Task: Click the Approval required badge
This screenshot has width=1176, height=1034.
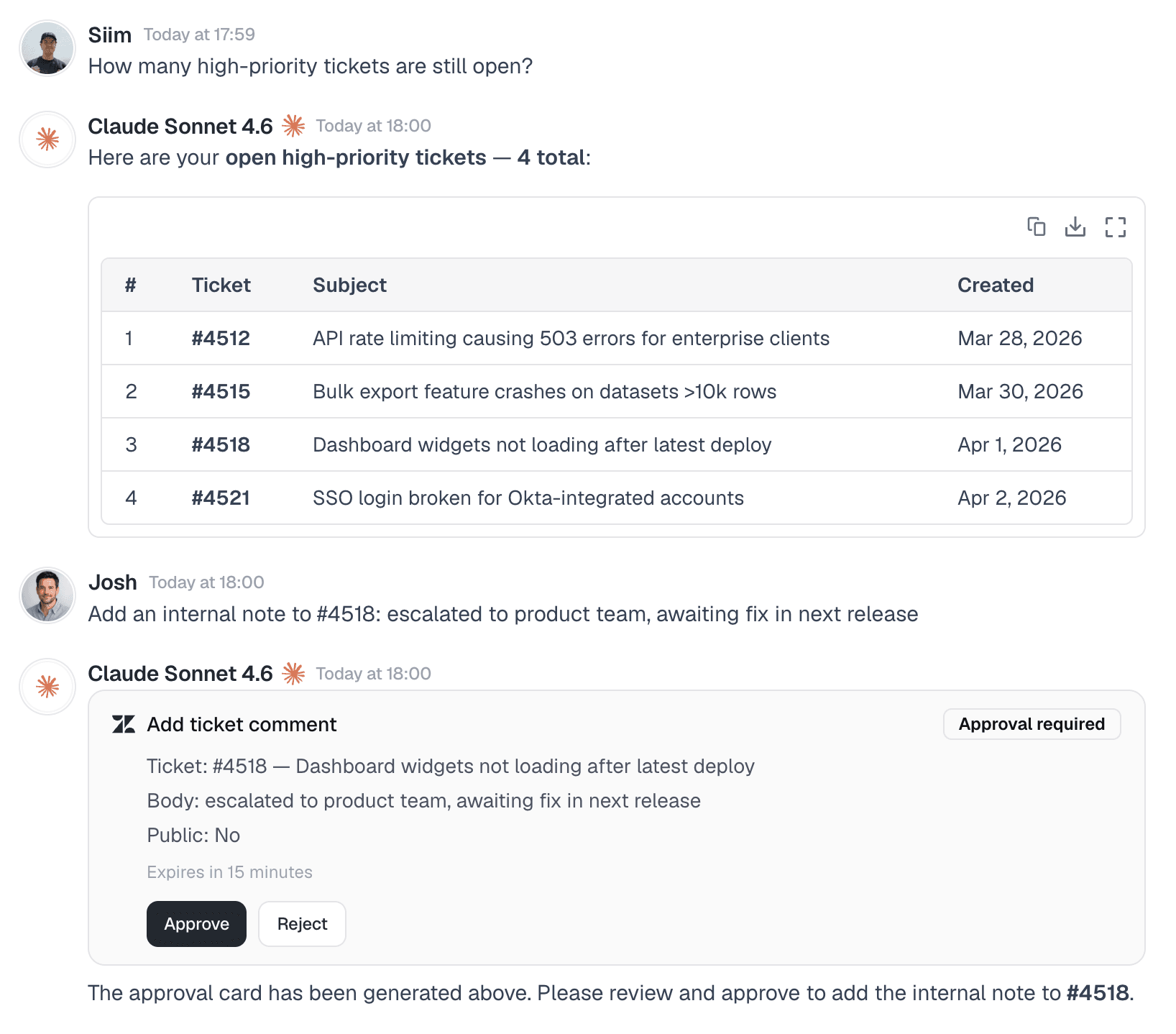Action: tap(1031, 724)
